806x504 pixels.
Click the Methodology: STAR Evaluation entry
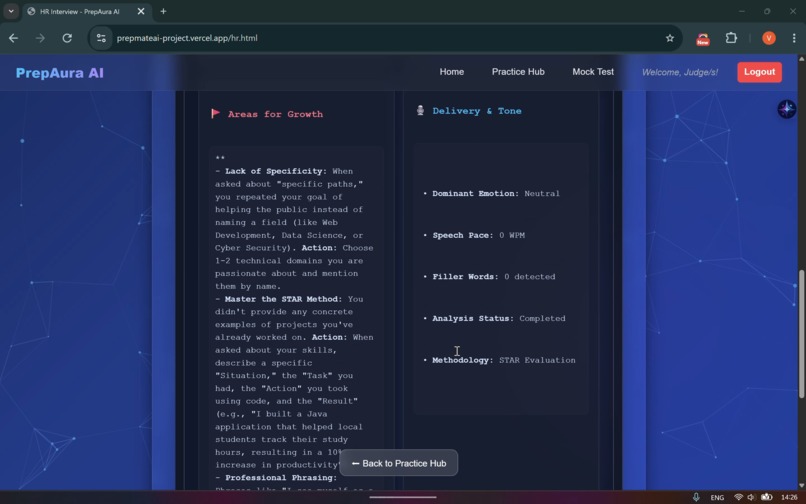[504, 360]
